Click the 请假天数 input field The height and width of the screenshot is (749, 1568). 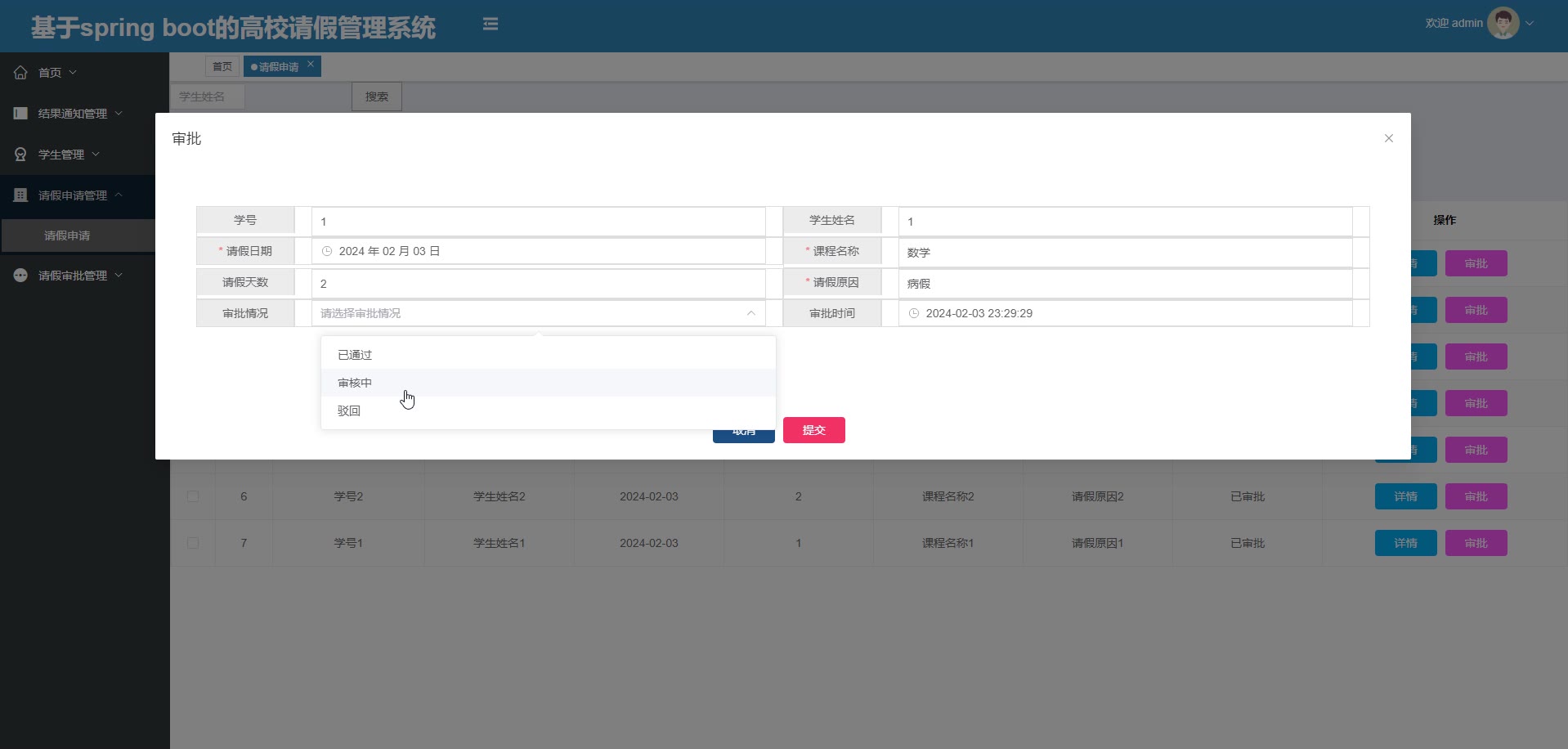point(538,284)
